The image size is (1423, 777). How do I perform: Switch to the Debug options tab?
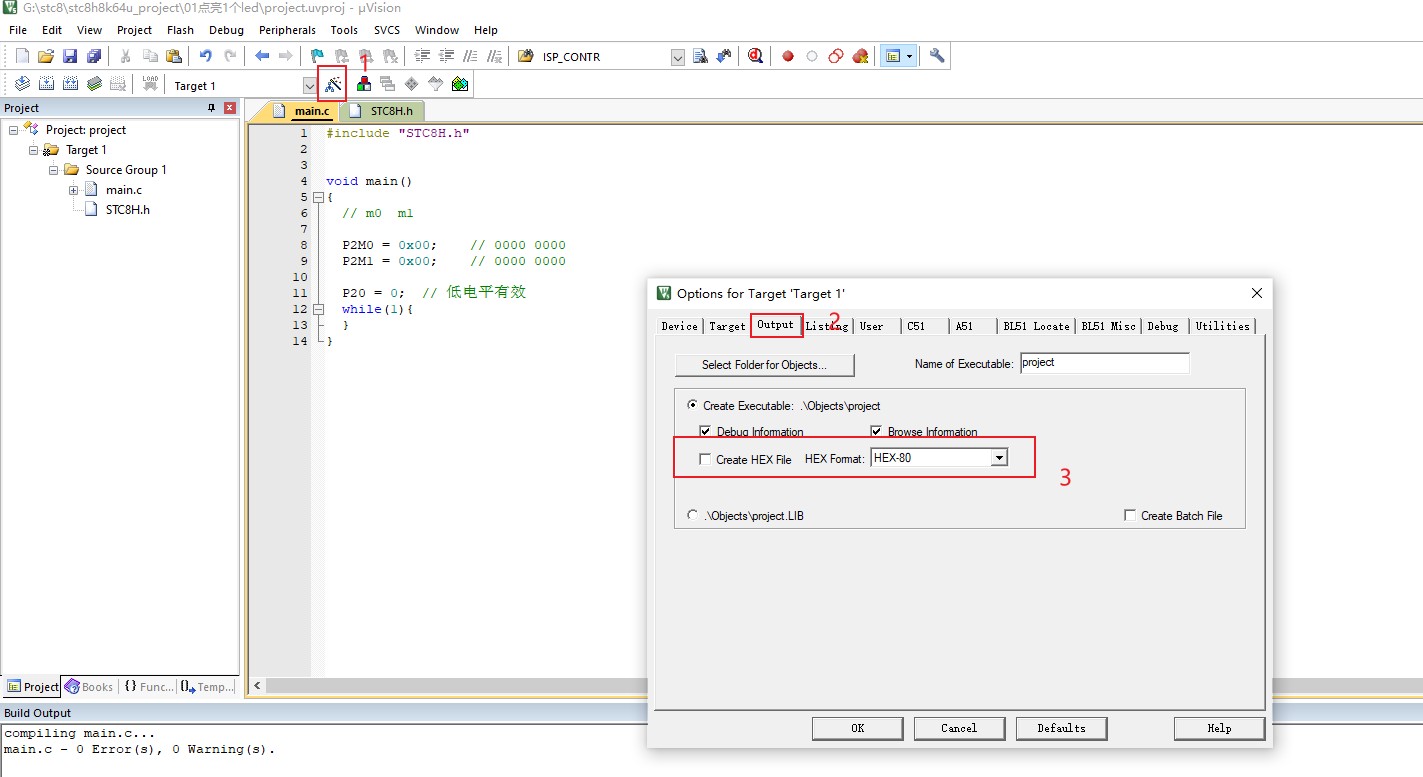[1163, 326]
